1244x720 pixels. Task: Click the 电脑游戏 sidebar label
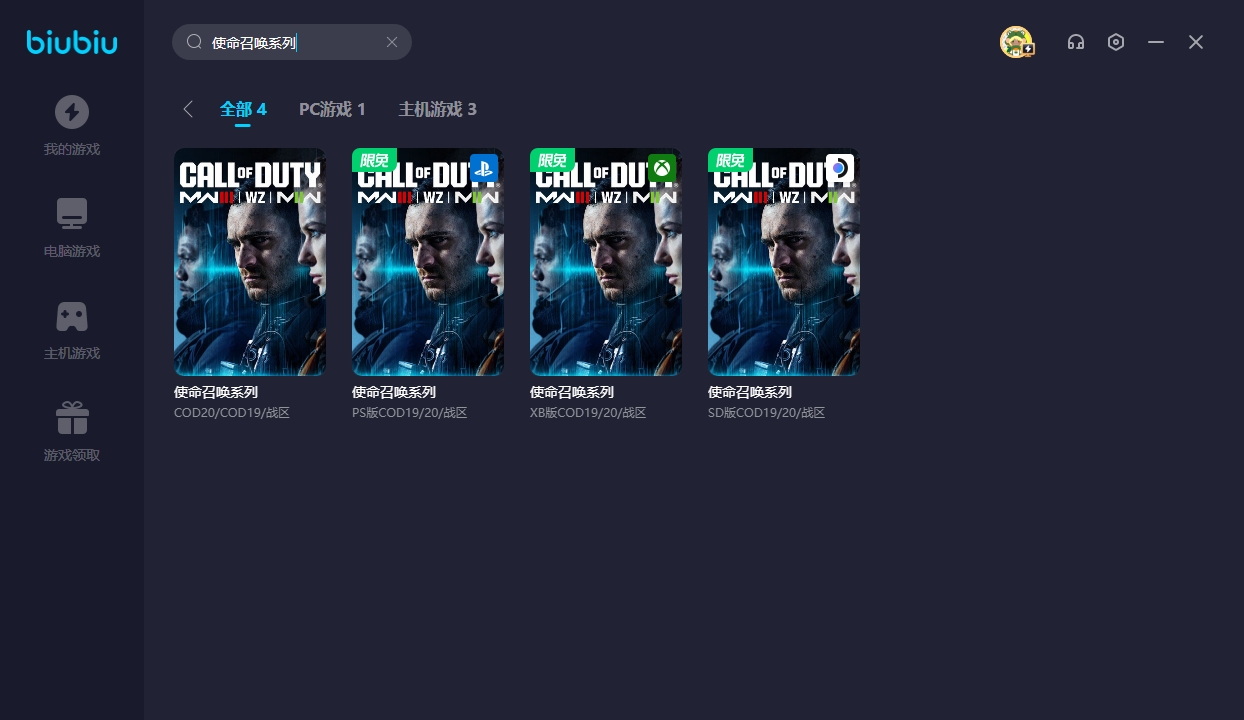[x=72, y=252]
